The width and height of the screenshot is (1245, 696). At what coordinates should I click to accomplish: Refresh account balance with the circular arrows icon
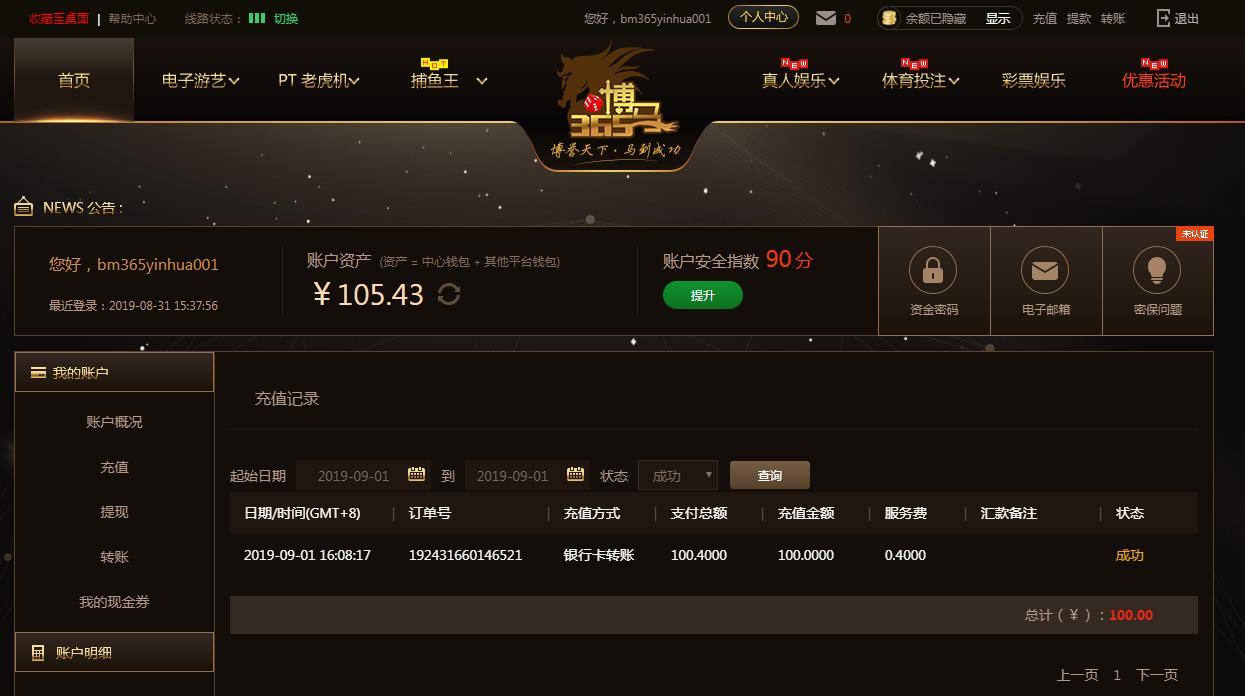tap(449, 294)
